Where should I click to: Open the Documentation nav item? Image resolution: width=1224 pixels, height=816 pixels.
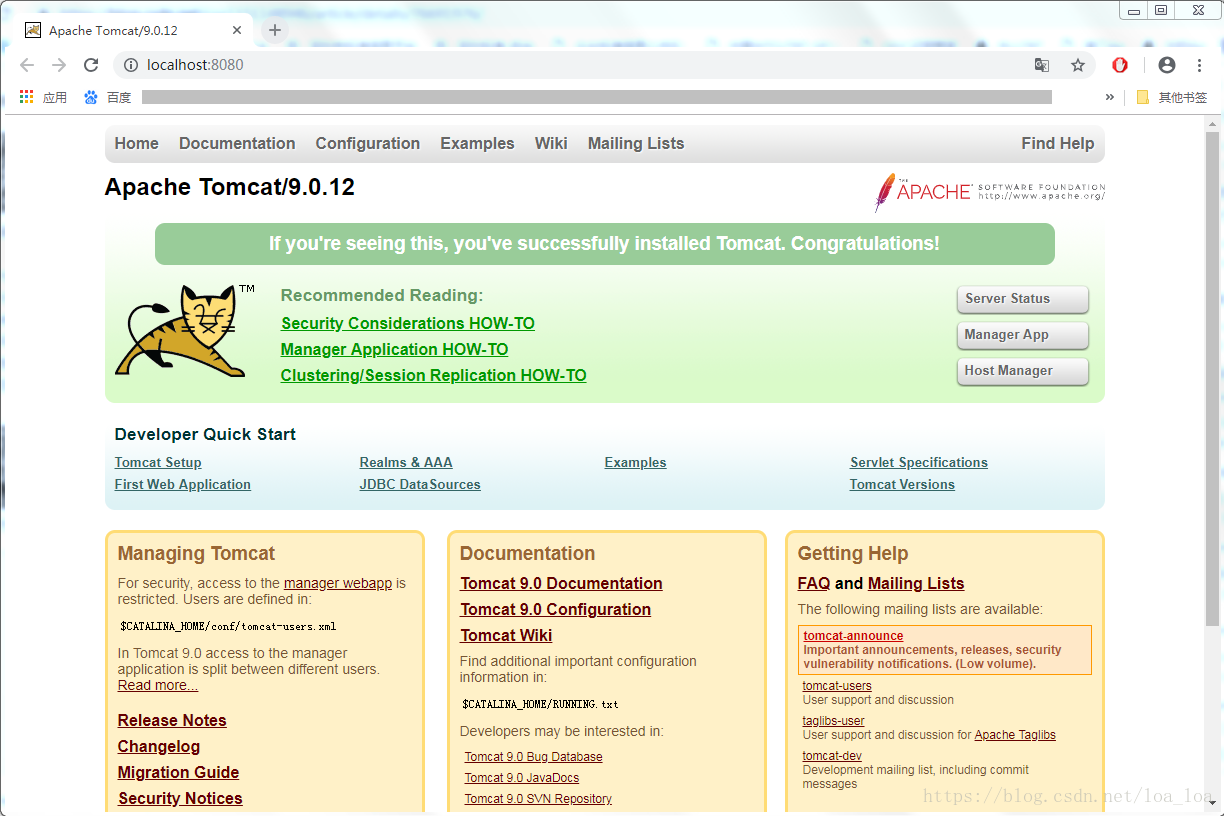click(237, 143)
